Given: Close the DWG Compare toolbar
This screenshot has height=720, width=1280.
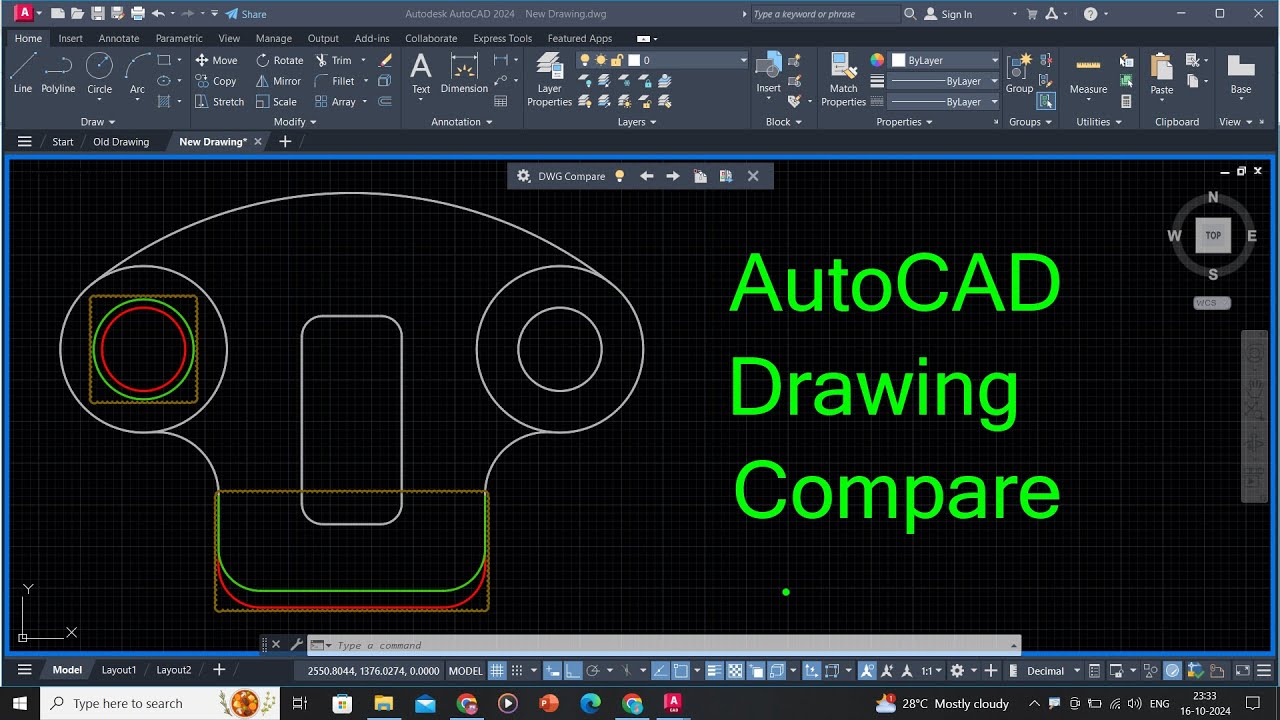Looking at the screenshot, I should 753,176.
